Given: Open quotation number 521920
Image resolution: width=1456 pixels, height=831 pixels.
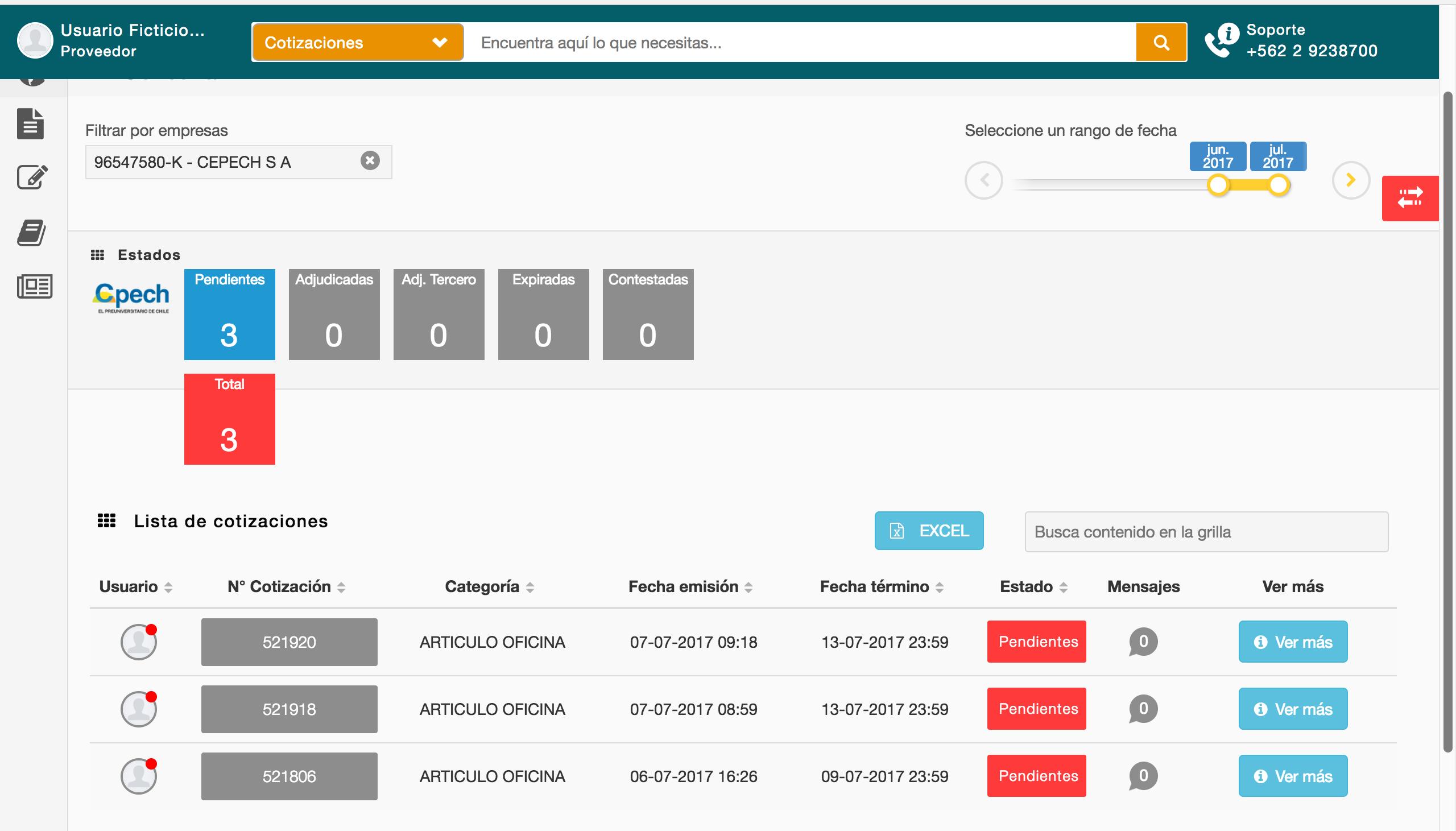Looking at the screenshot, I should 289,642.
